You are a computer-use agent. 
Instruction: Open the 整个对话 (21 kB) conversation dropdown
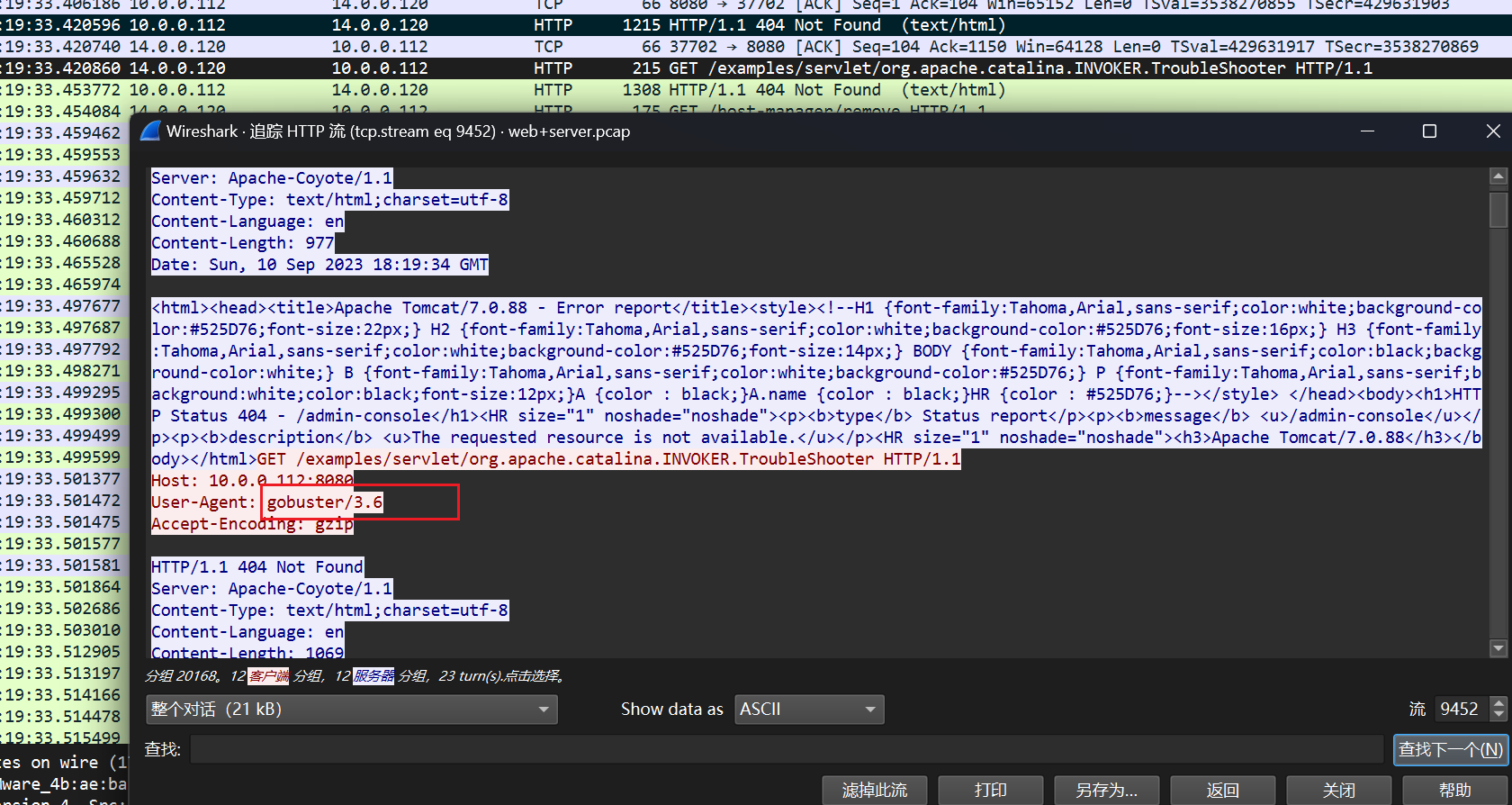click(x=352, y=710)
